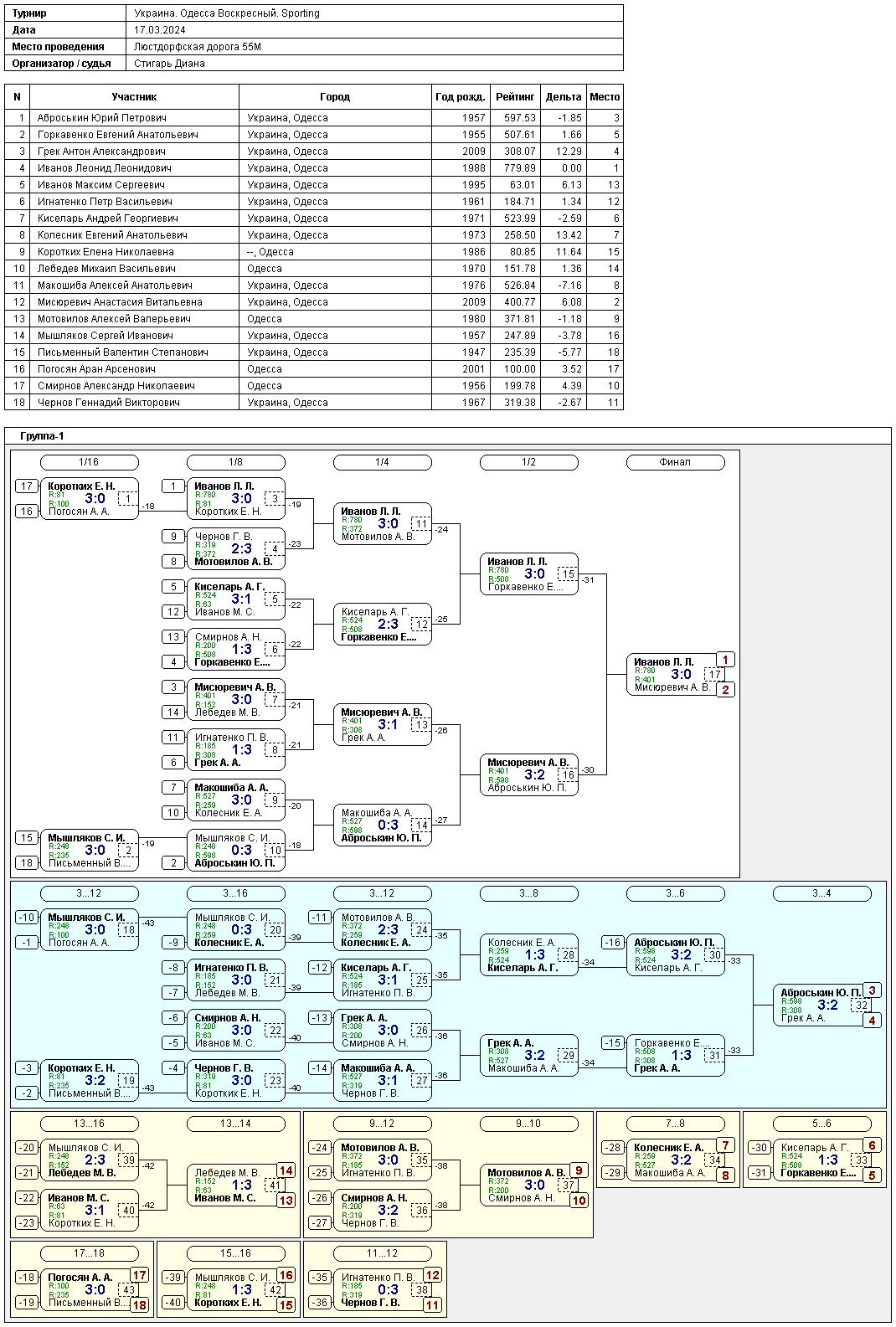Click second place badge next to Мисюревич А. В.
896x1327 pixels.
[725, 690]
